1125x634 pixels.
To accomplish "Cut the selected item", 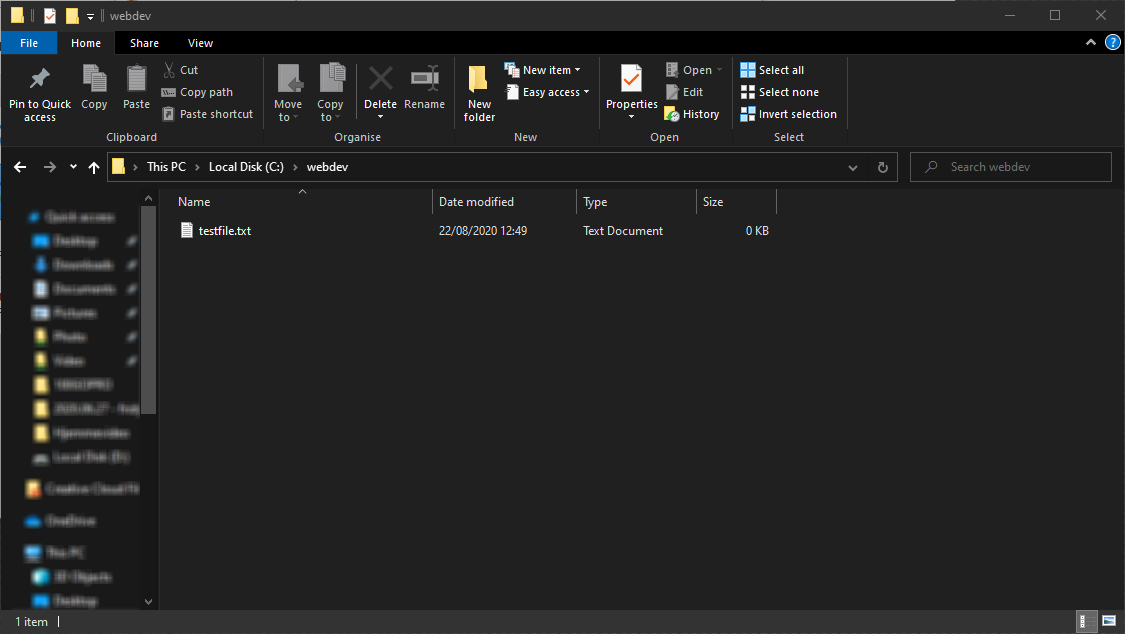I will pos(181,70).
